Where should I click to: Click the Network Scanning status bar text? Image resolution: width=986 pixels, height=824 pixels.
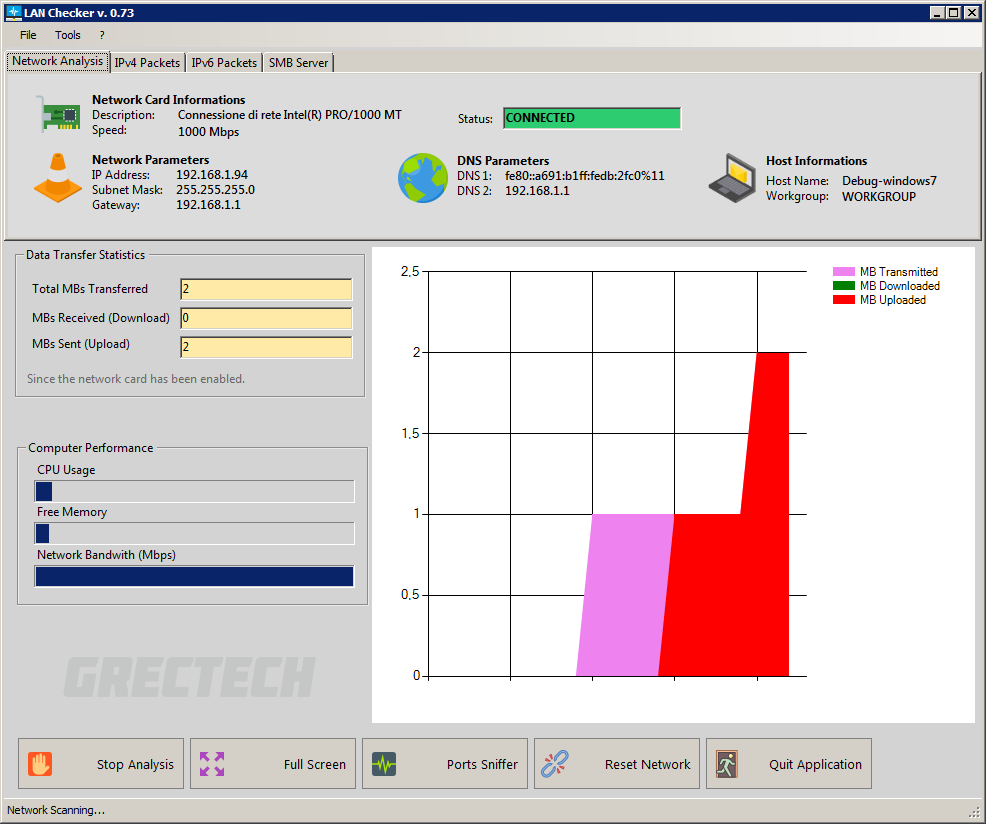pos(56,810)
